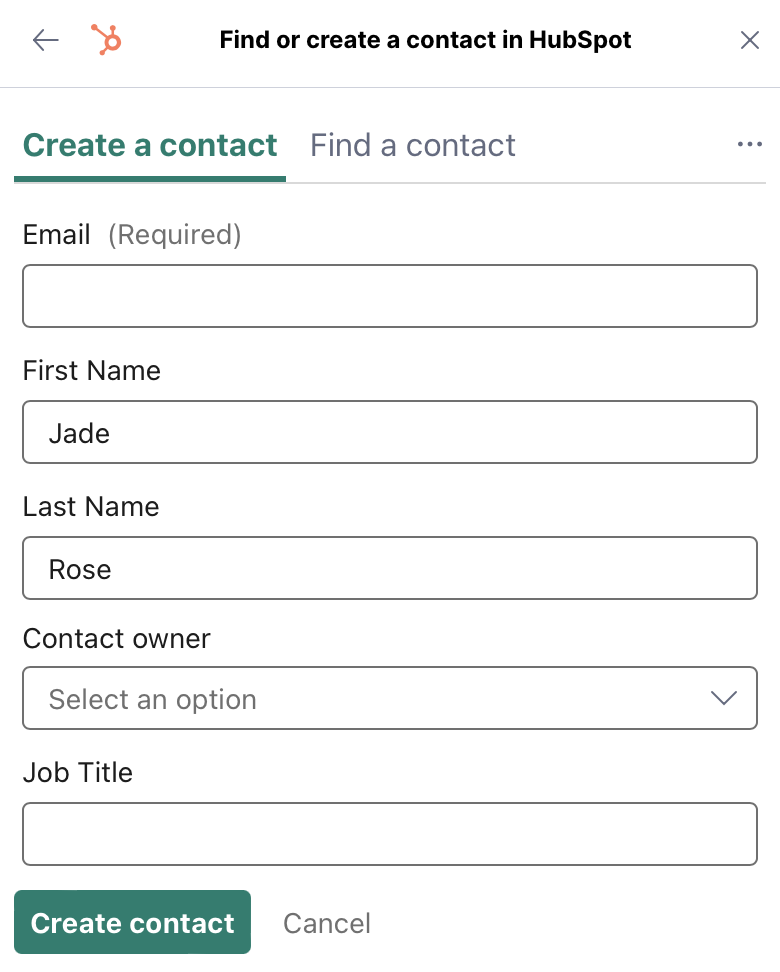780x972 pixels.
Task: Open the Select an option dropdown
Action: click(x=390, y=698)
